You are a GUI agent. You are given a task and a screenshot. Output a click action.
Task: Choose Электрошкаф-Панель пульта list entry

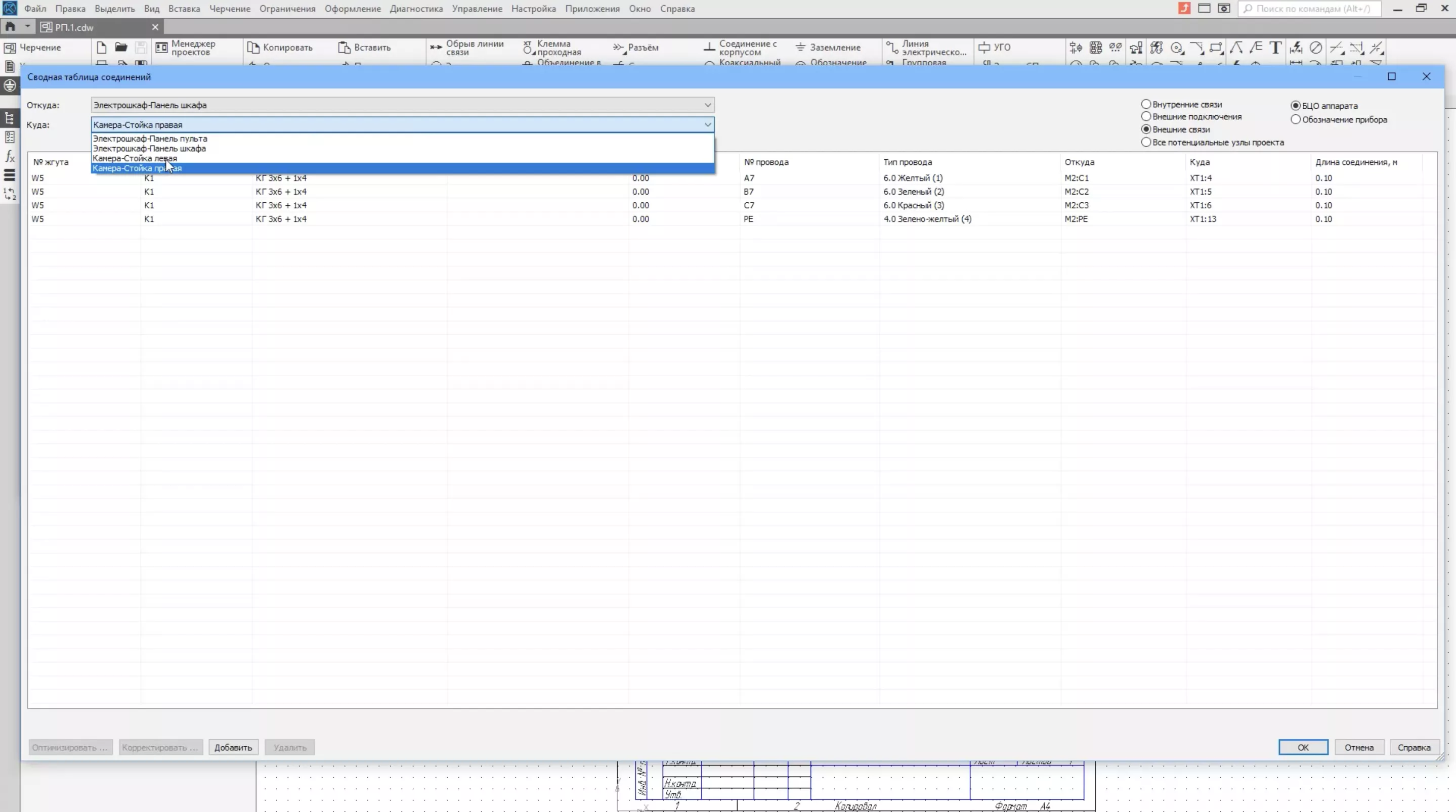[150, 139]
